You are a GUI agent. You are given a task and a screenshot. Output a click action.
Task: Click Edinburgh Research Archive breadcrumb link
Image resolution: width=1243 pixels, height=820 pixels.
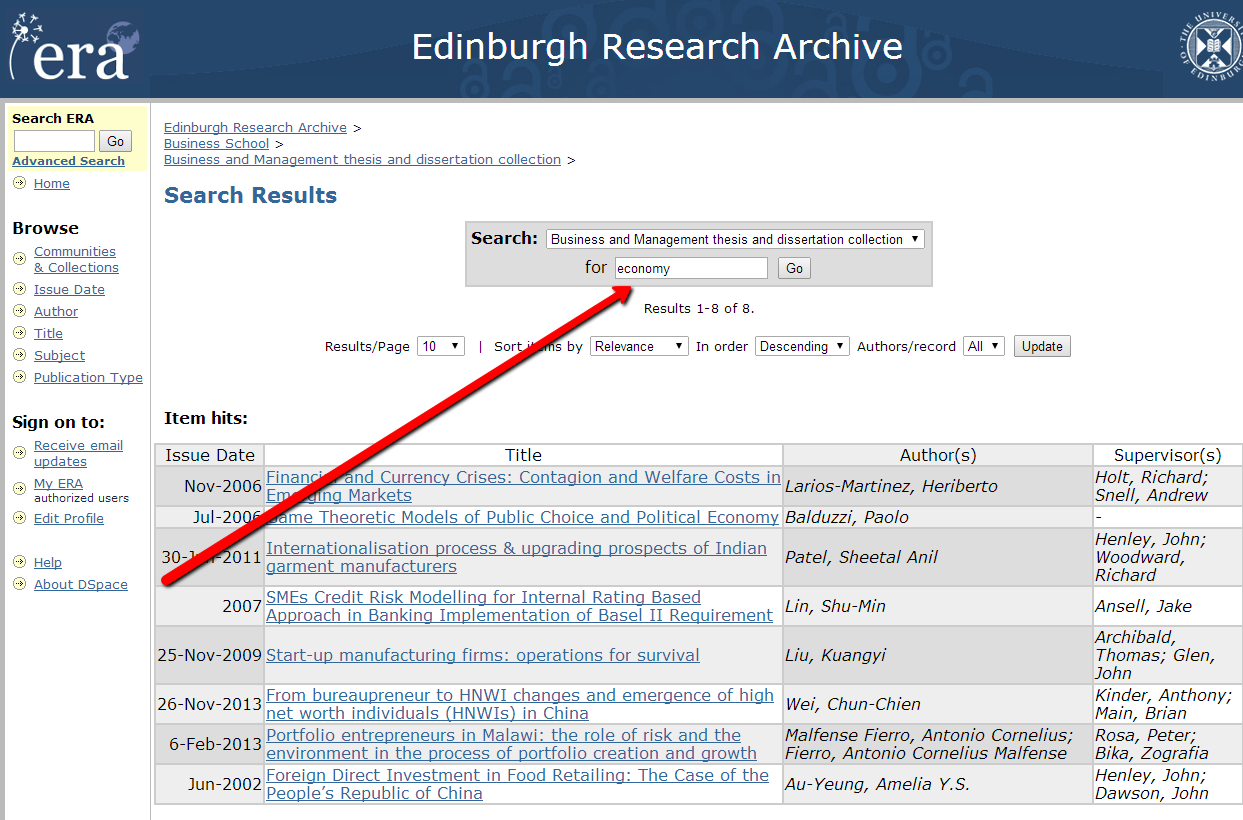click(255, 127)
